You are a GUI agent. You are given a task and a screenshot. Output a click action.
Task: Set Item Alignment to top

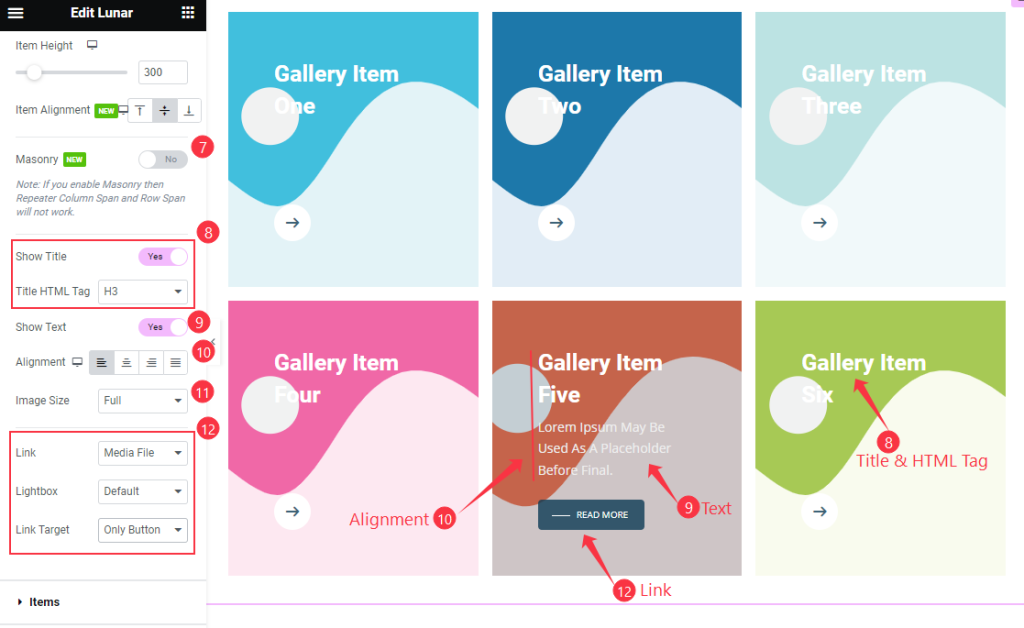click(140, 110)
